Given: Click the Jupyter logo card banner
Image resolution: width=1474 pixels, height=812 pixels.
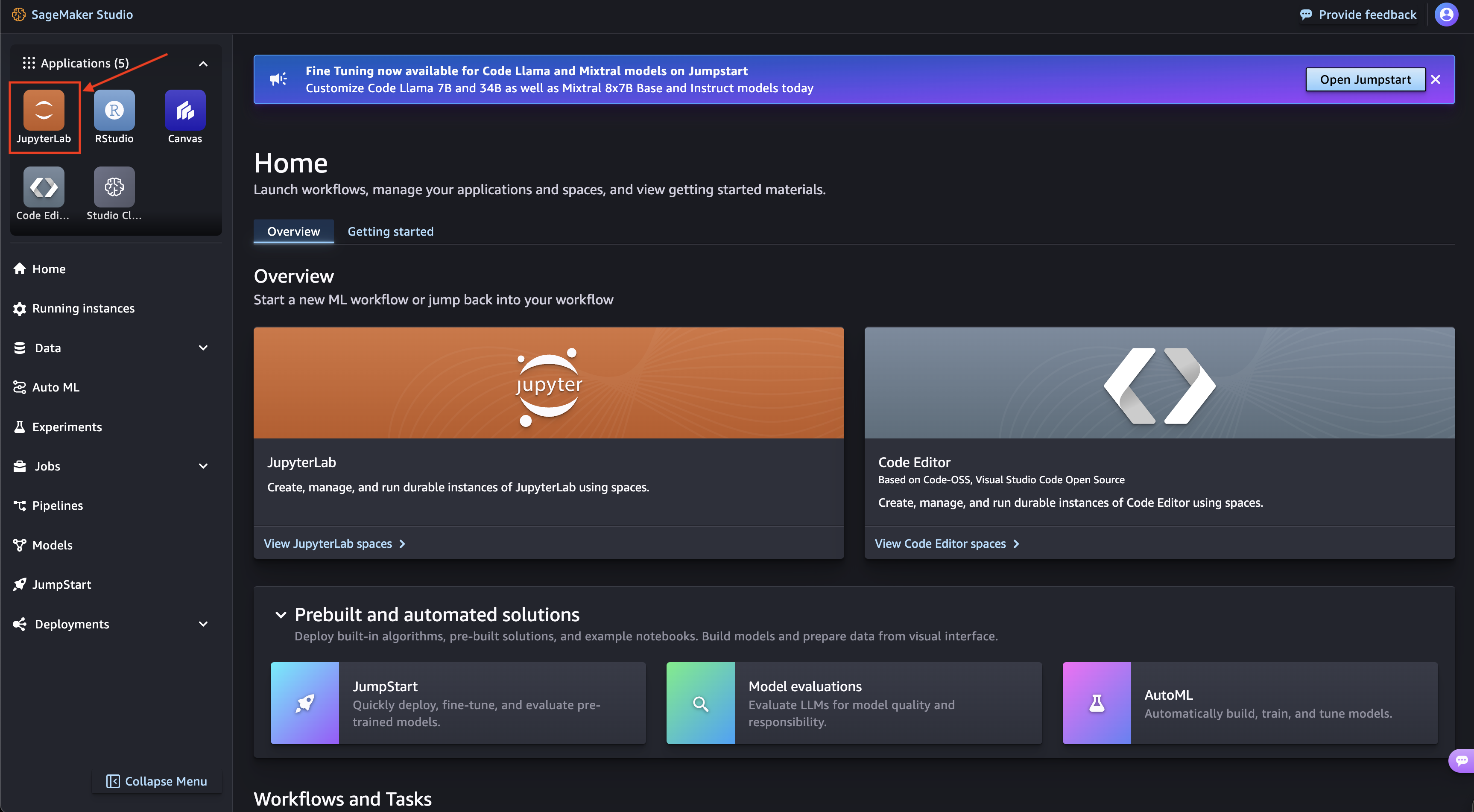Looking at the screenshot, I should tap(549, 383).
